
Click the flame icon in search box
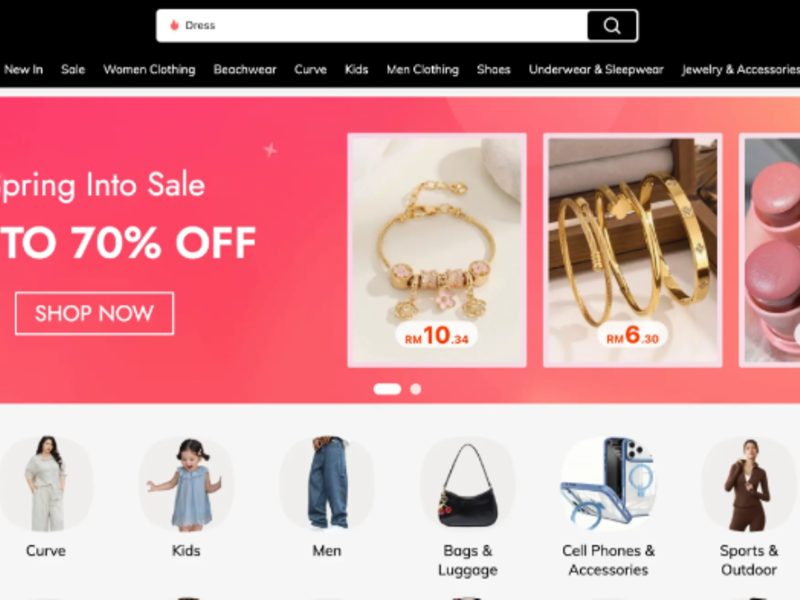point(174,25)
